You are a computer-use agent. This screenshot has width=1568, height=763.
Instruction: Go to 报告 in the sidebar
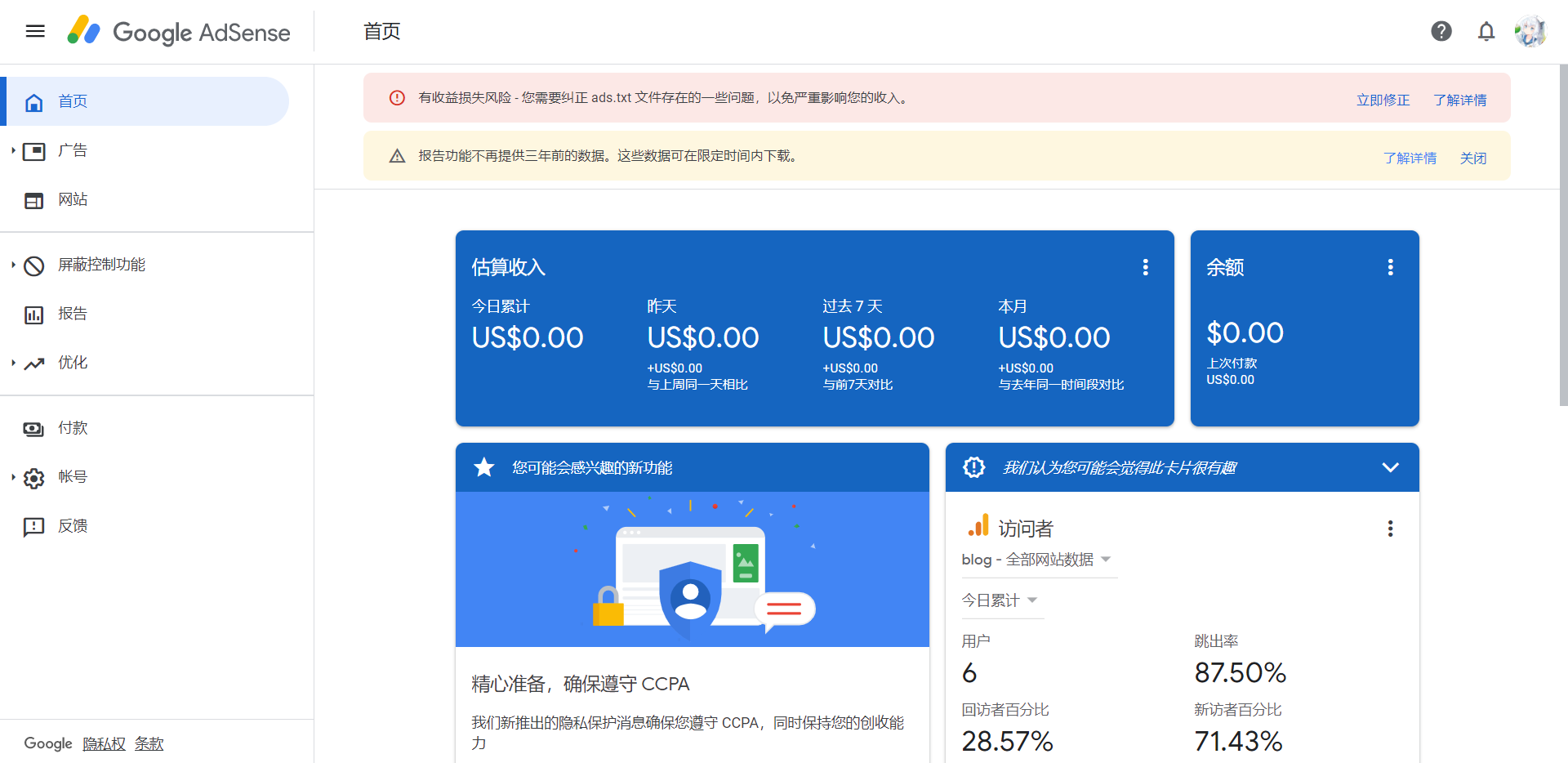point(73,314)
